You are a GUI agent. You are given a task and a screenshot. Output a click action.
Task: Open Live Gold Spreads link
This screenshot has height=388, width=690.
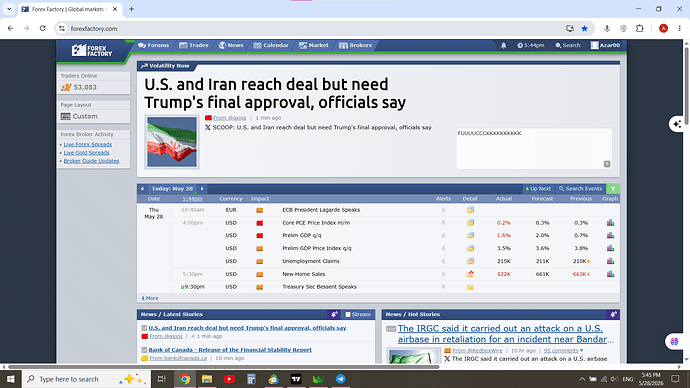coord(86,153)
